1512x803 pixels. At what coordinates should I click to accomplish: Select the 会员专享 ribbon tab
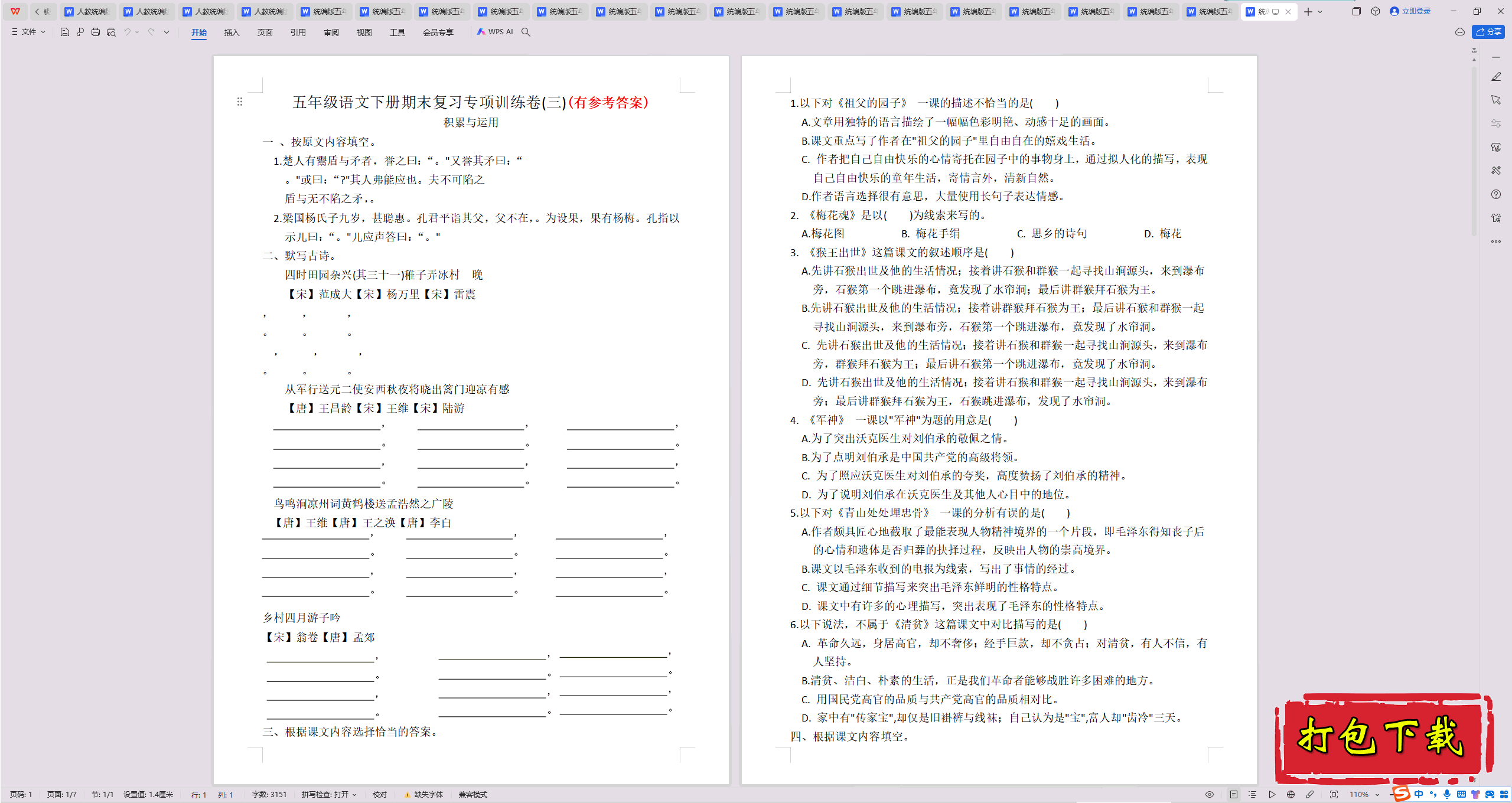[x=438, y=32]
